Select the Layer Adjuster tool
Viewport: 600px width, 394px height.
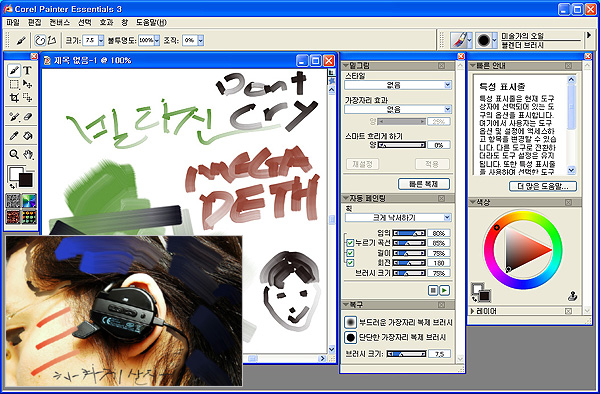coord(27,84)
